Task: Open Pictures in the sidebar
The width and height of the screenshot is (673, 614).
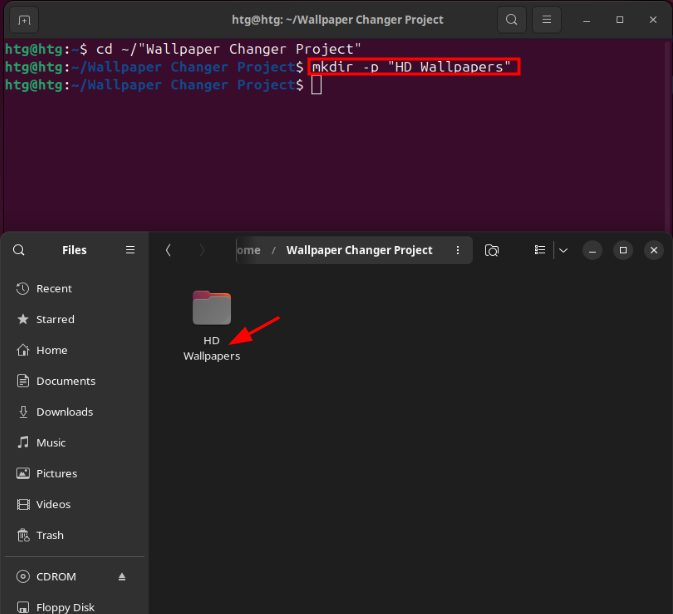Action: [x=75, y=474]
